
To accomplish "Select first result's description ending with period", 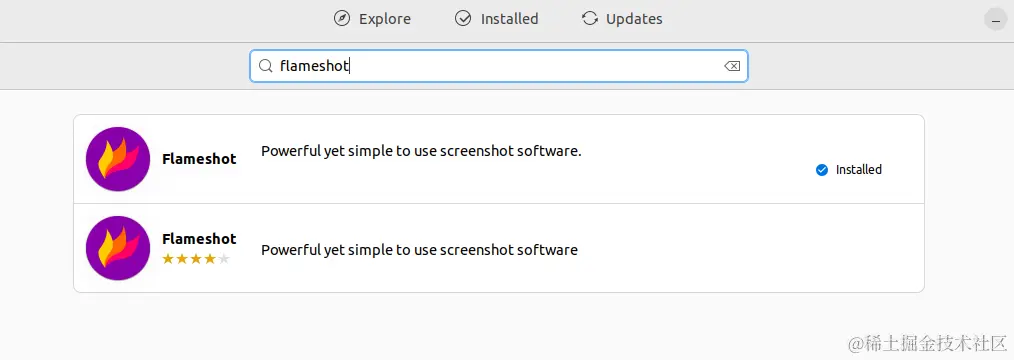I will coord(421,151).
